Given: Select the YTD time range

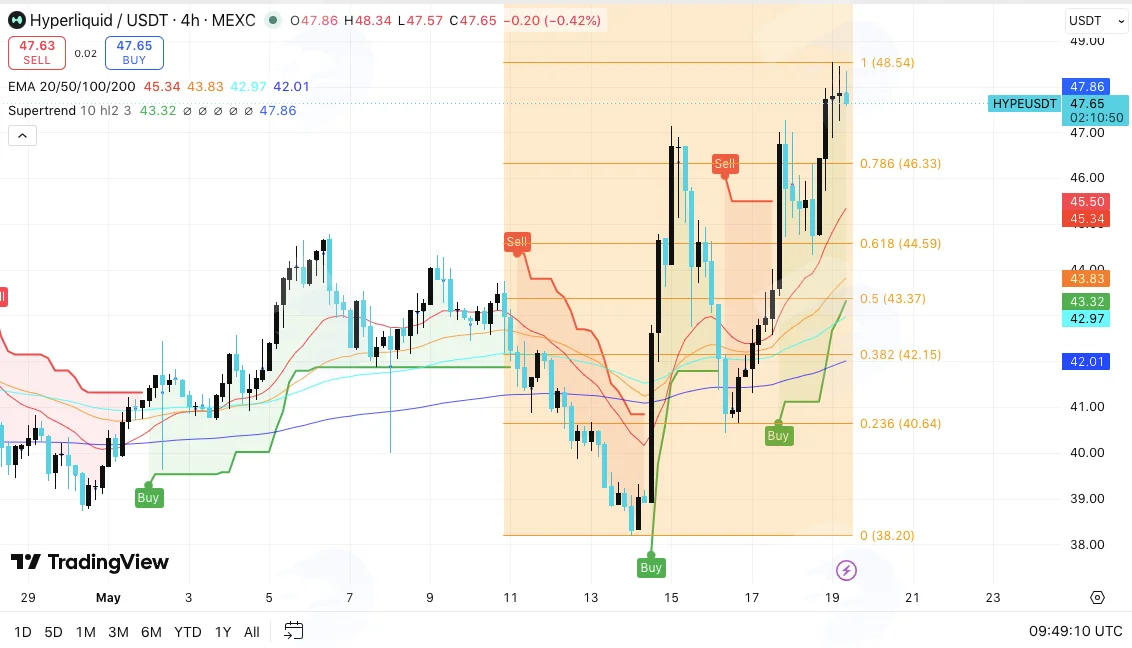Looking at the screenshot, I should click(188, 632).
